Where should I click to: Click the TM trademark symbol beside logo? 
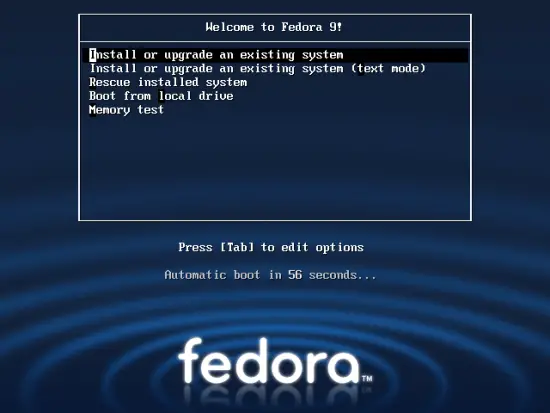tap(367, 379)
